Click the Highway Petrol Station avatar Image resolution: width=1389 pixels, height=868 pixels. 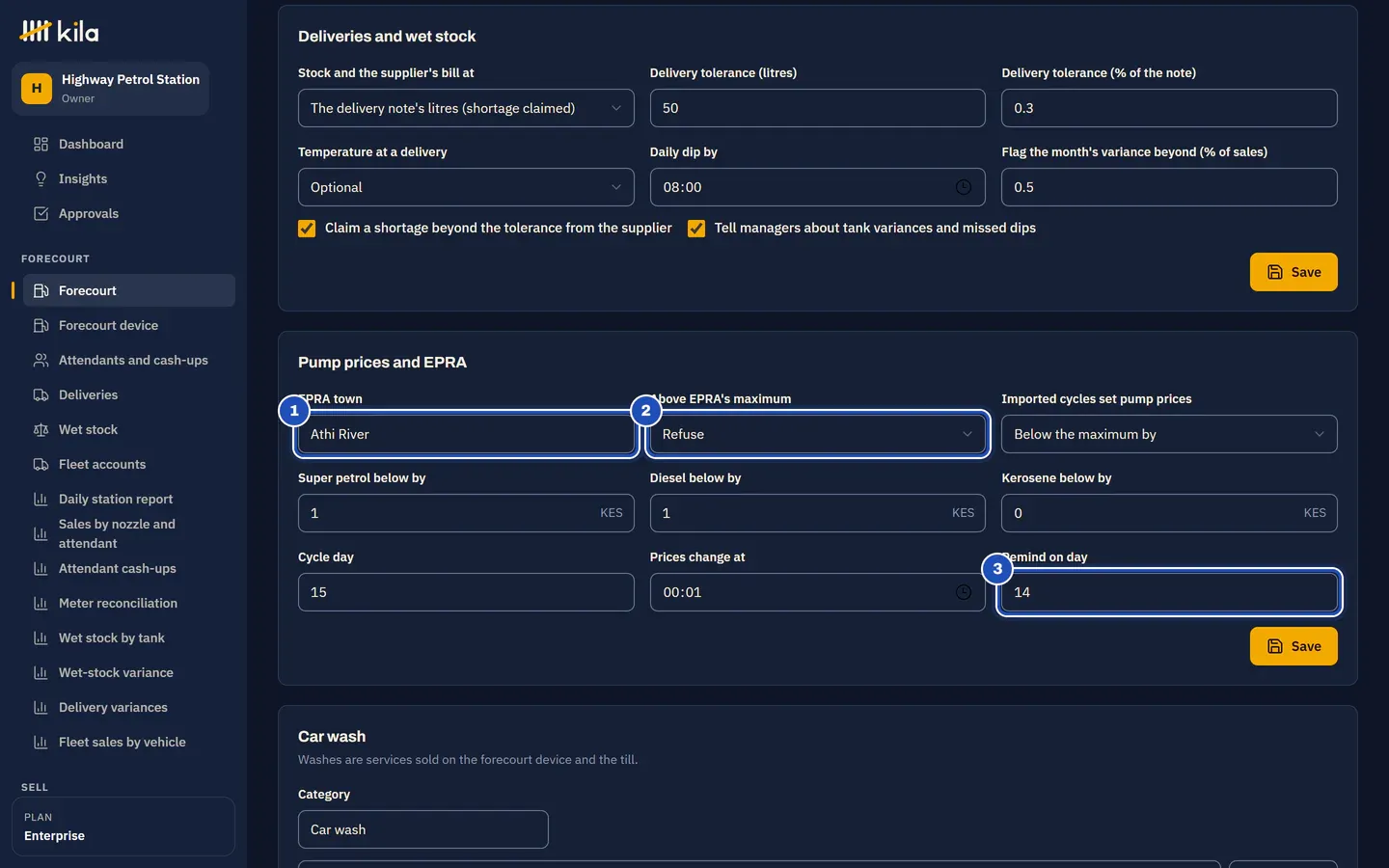click(x=37, y=88)
